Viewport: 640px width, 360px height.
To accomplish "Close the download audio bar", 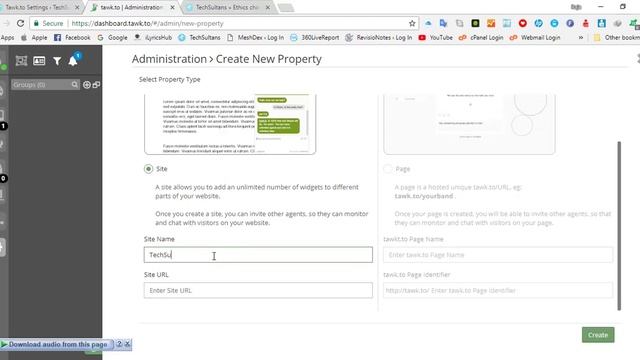I will (127, 344).
